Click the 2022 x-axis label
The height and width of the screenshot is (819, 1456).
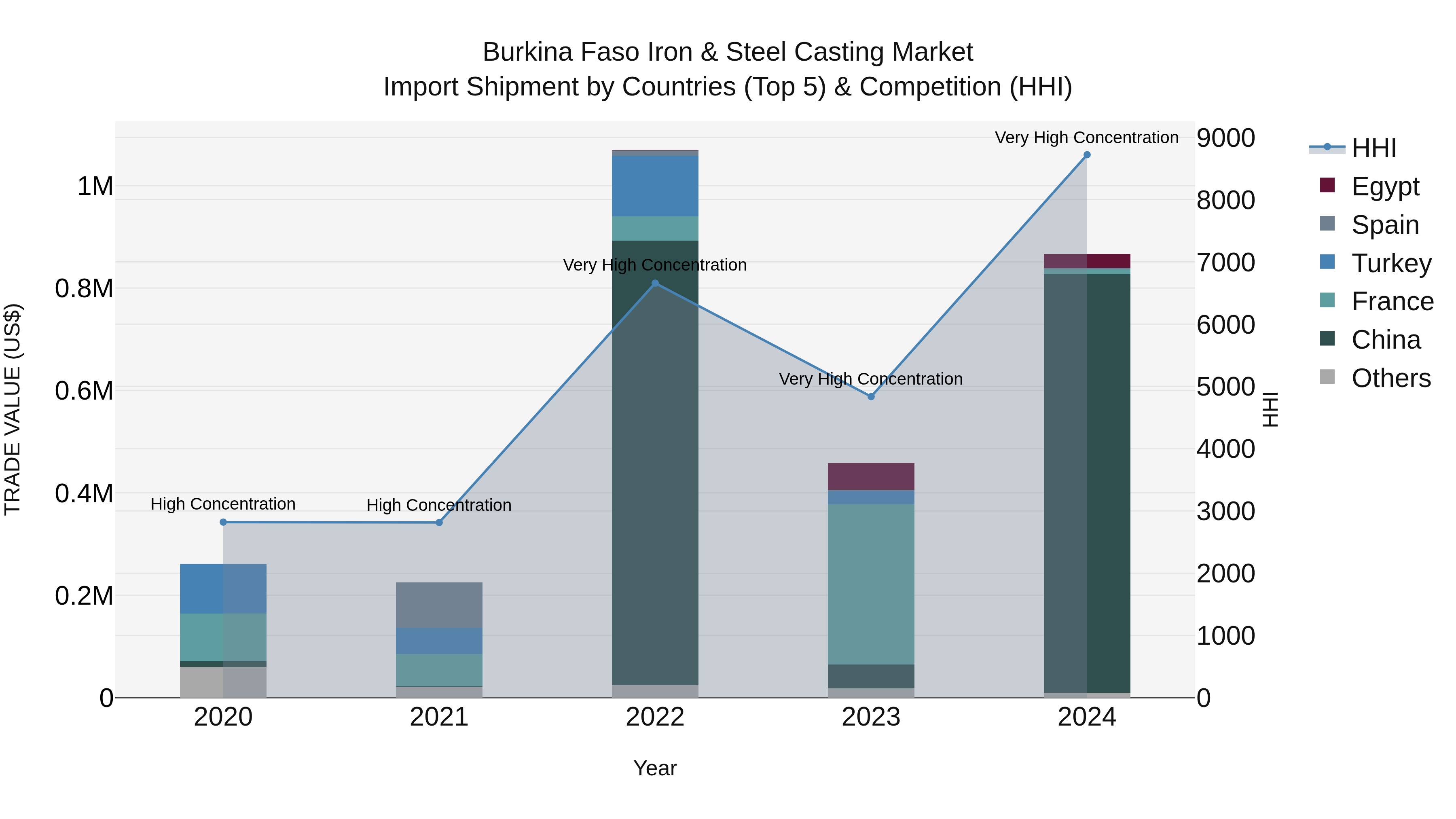pyautogui.click(x=655, y=717)
